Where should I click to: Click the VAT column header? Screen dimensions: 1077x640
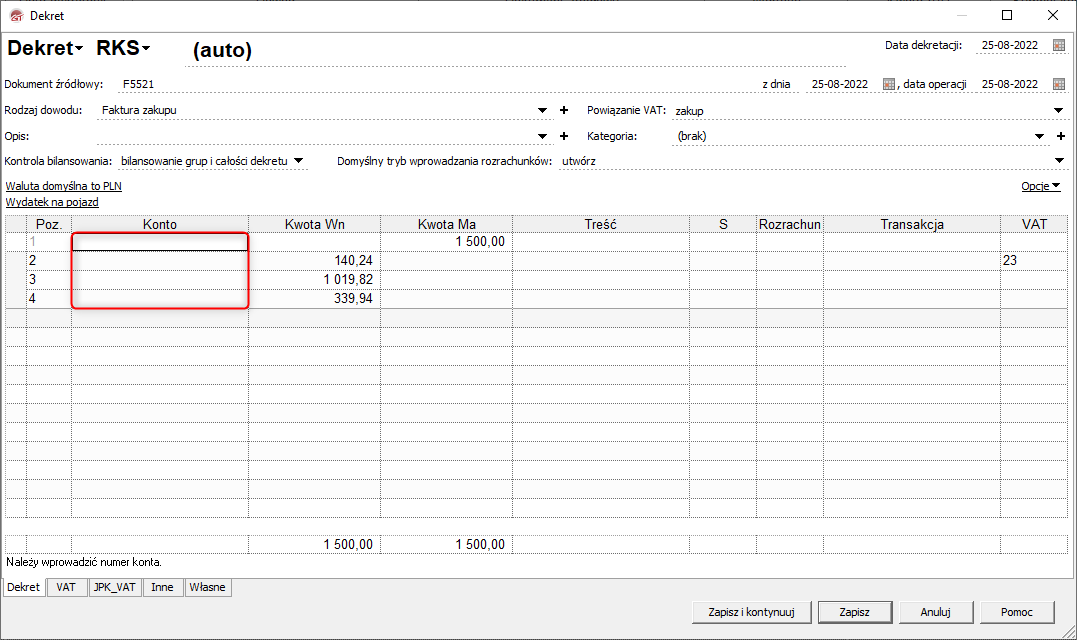(1034, 225)
